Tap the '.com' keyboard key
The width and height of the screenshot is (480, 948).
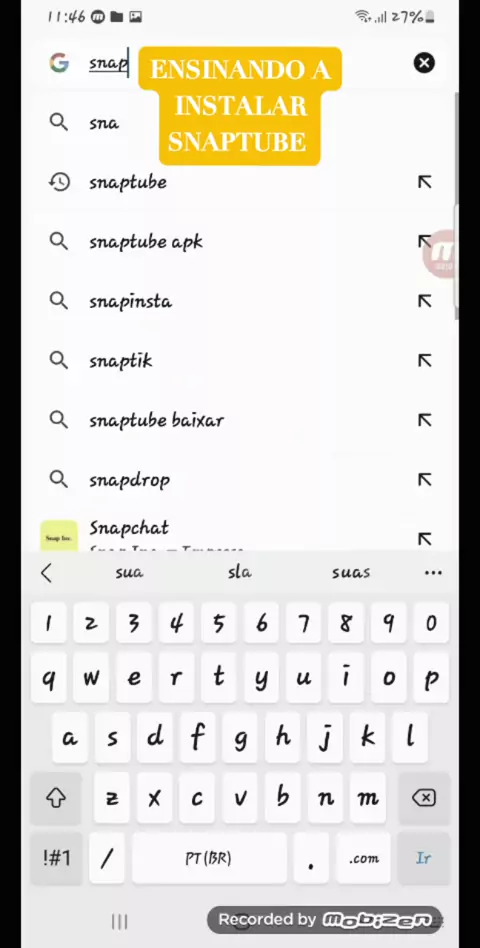coord(363,858)
